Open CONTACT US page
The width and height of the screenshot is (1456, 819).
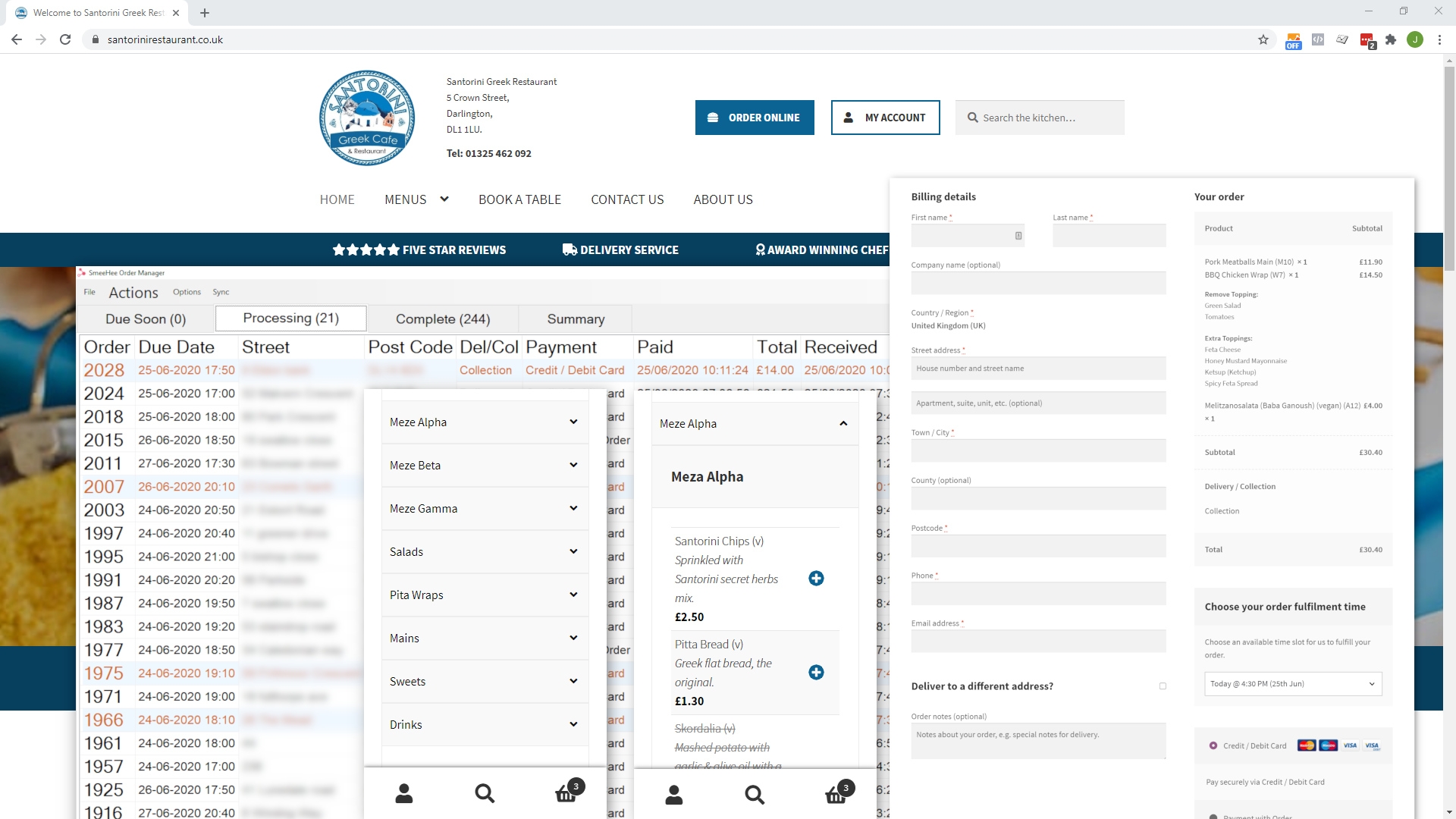coord(627,199)
